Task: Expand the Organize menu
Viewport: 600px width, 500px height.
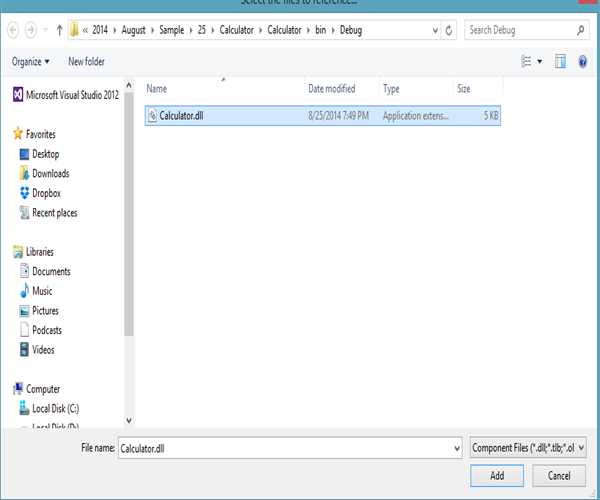Action: pyautogui.click(x=31, y=62)
